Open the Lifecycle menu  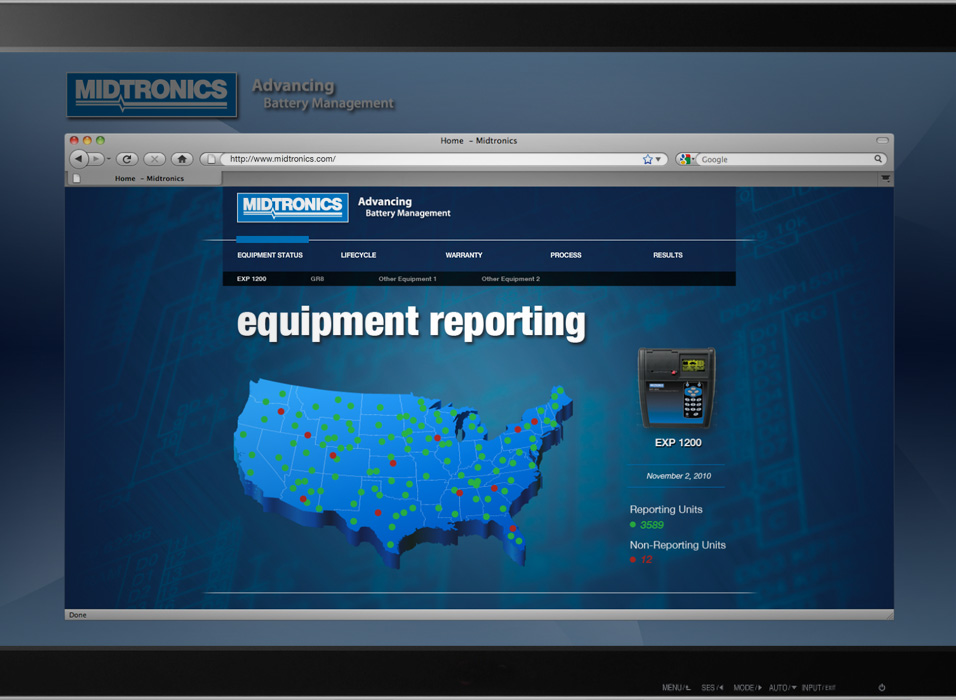pyautogui.click(x=358, y=255)
